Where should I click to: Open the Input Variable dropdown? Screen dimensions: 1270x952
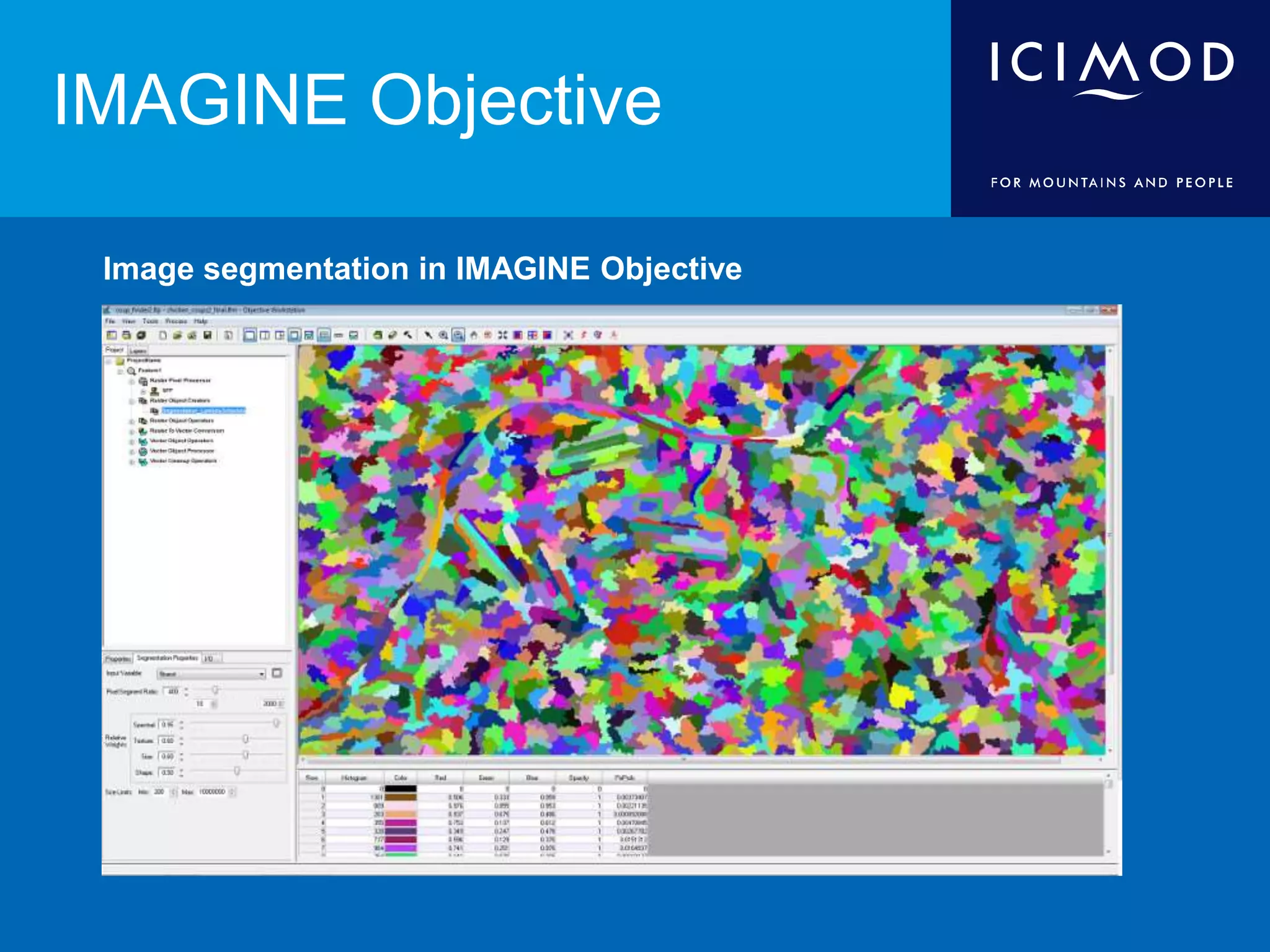click(262, 674)
